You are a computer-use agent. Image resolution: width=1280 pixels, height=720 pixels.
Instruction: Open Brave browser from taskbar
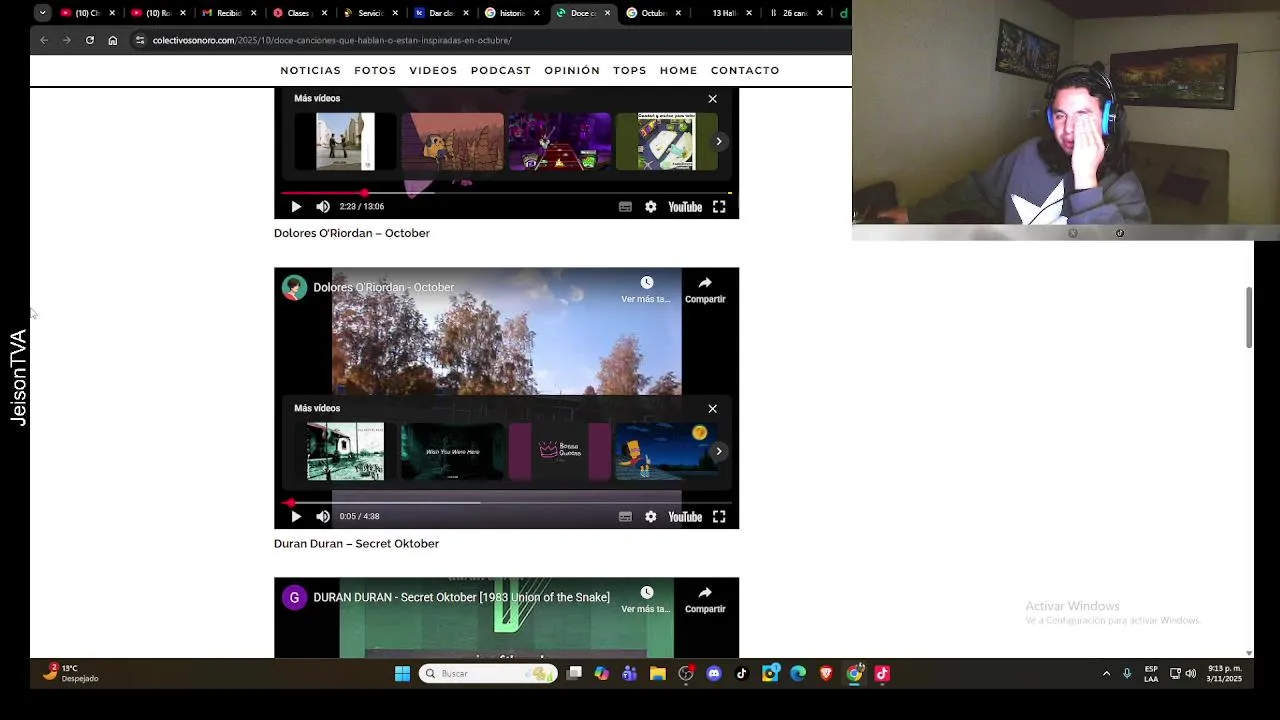pos(826,674)
